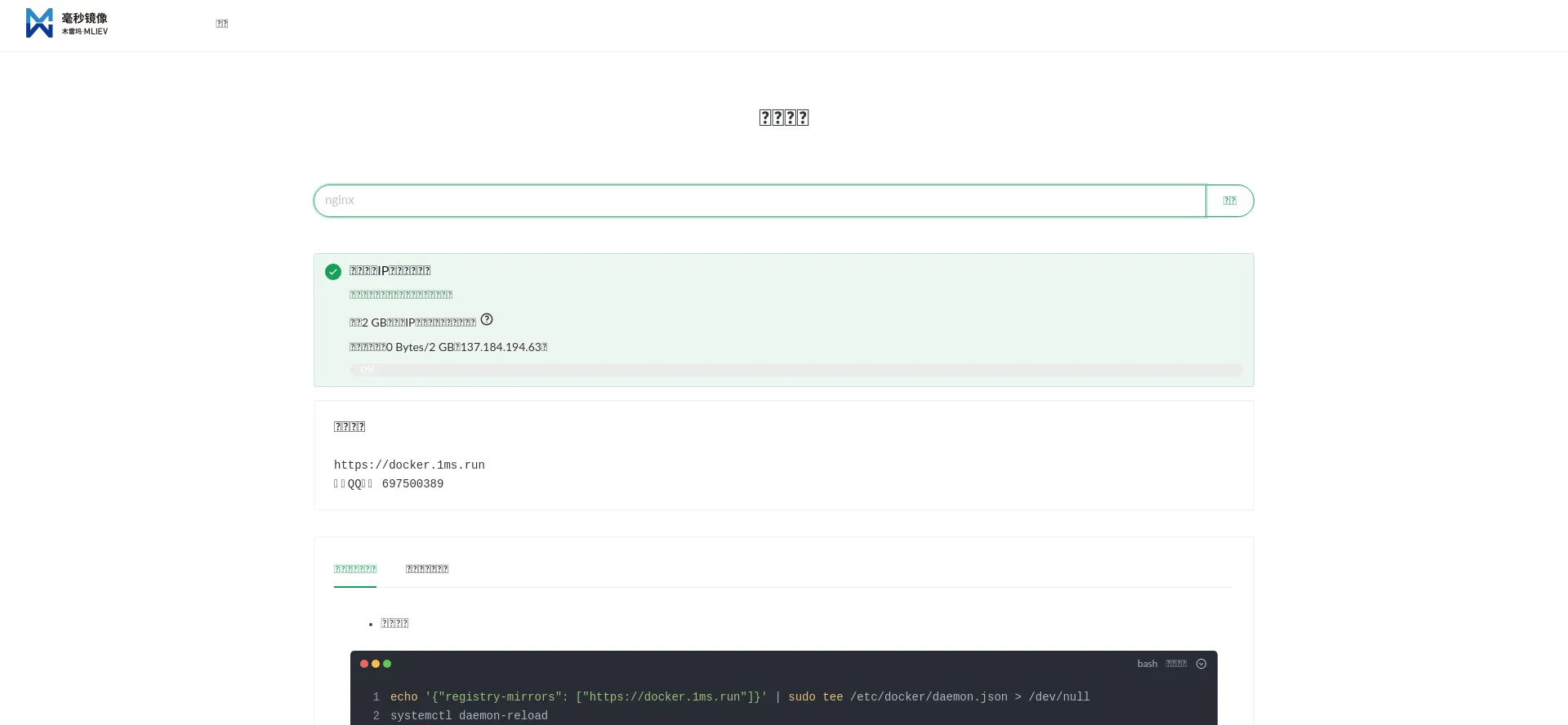Click the rounded search button beside the input

click(1230, 201)
